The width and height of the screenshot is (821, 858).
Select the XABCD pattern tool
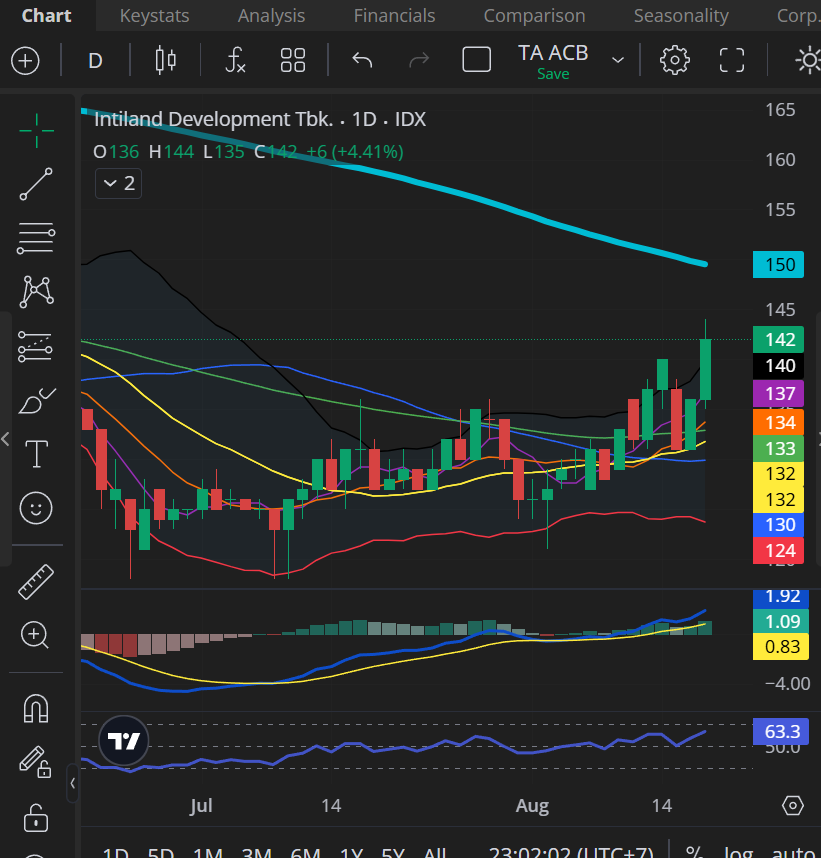pos(36,292)
